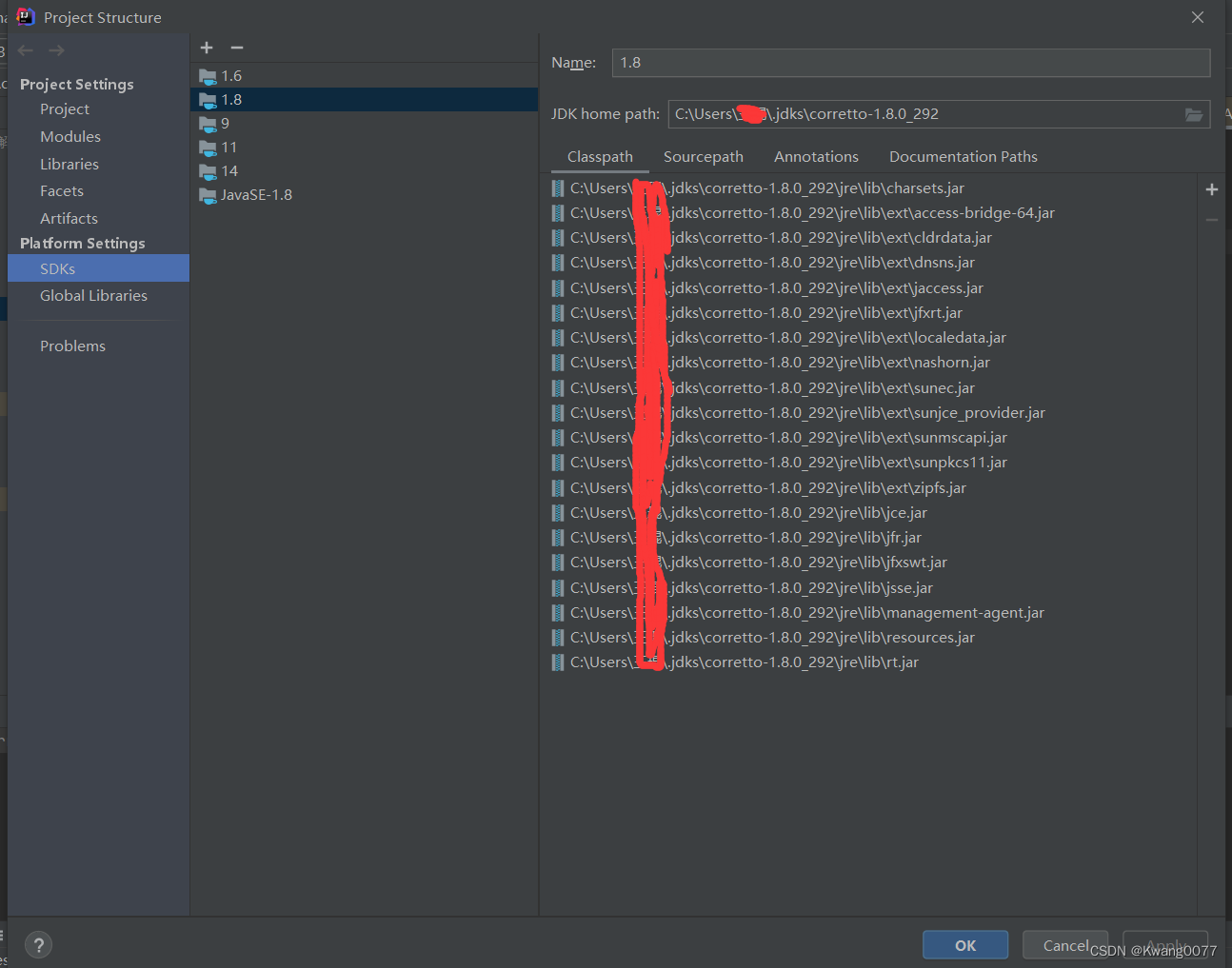Select jfxrt.jar classpath entry

coord(873,313)
